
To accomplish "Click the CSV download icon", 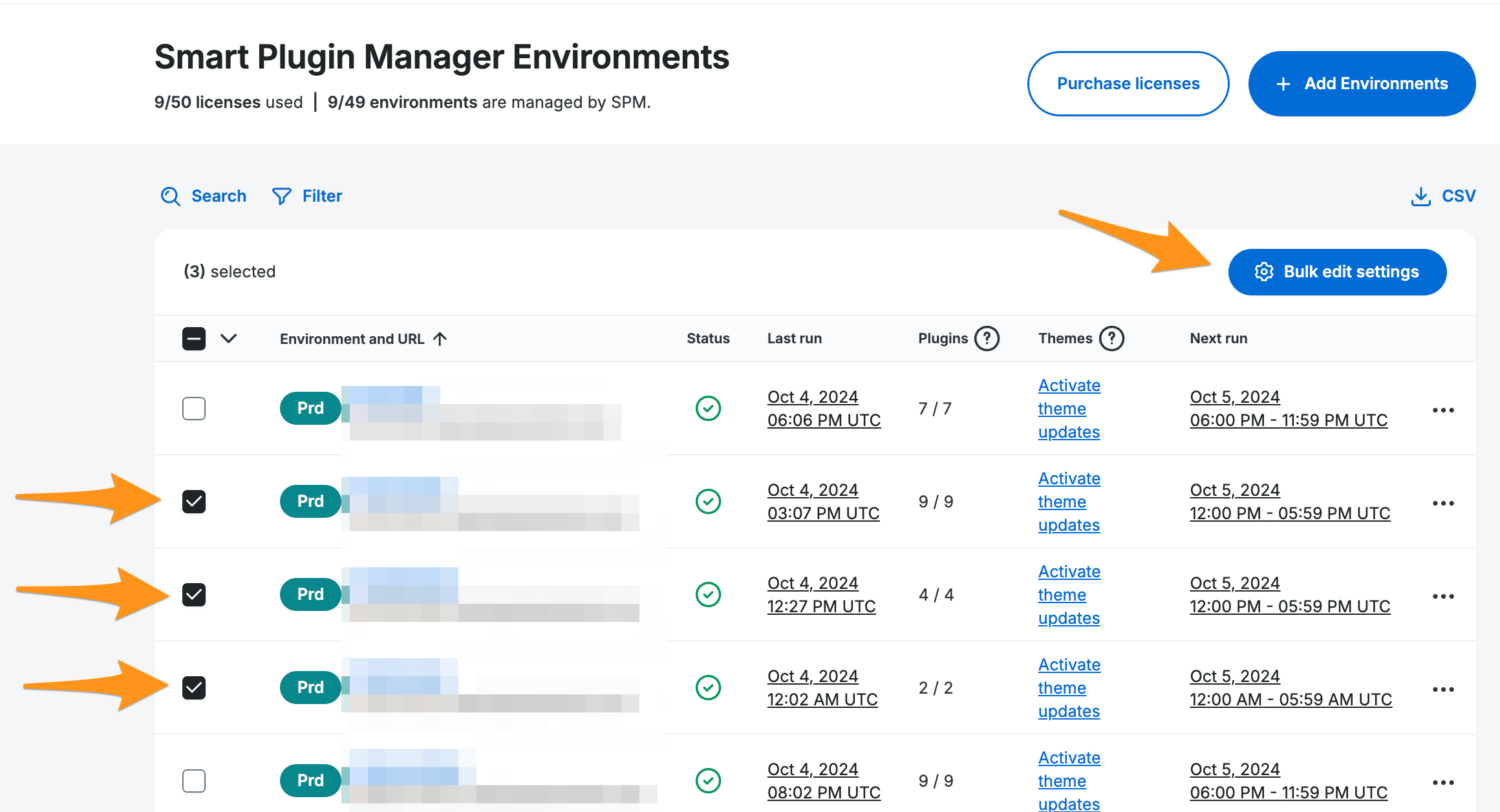I will (x=1421, y=196).
